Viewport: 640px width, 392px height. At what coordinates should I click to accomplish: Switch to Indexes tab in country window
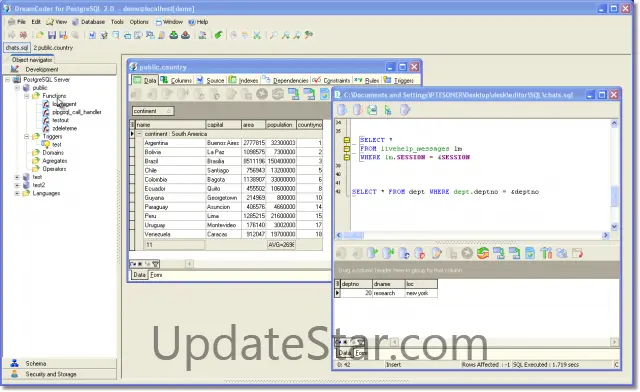point(244,80)
